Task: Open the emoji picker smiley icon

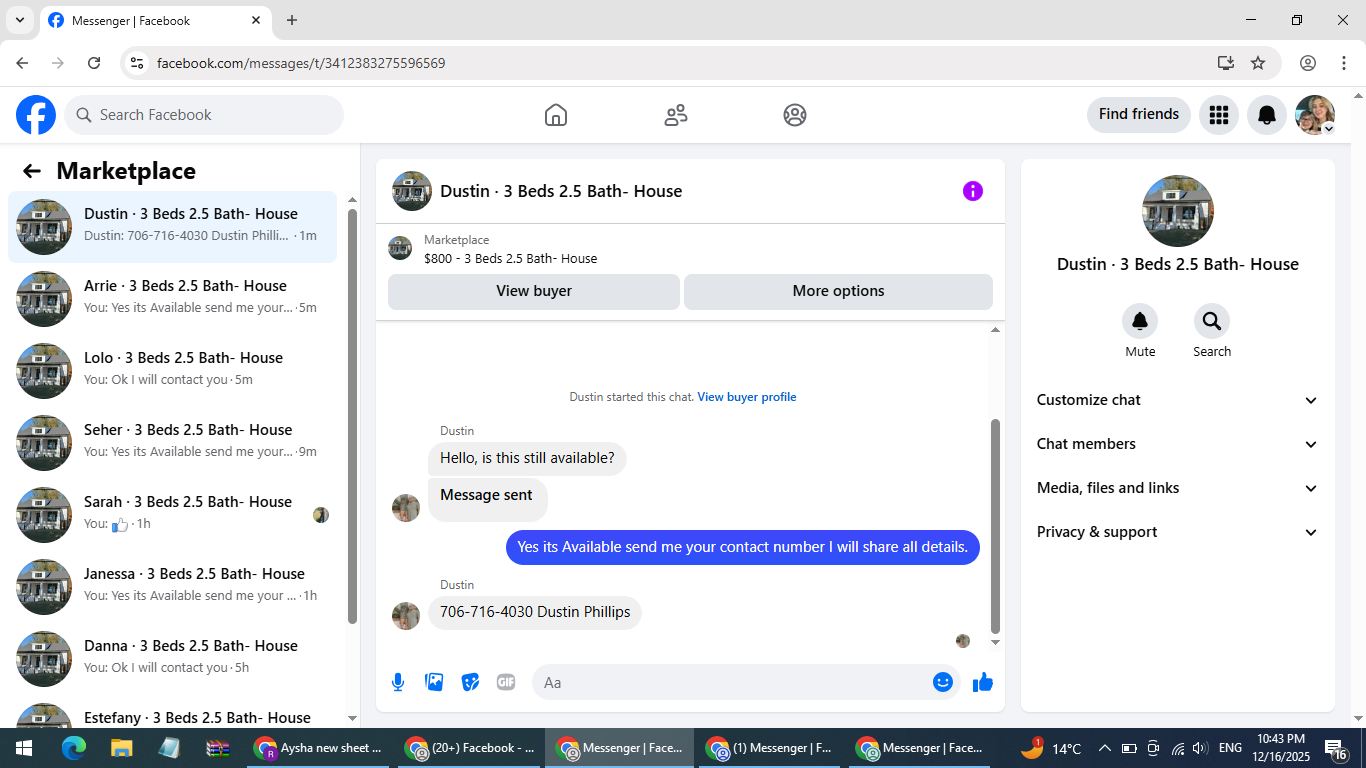Action: click(942, 682)
